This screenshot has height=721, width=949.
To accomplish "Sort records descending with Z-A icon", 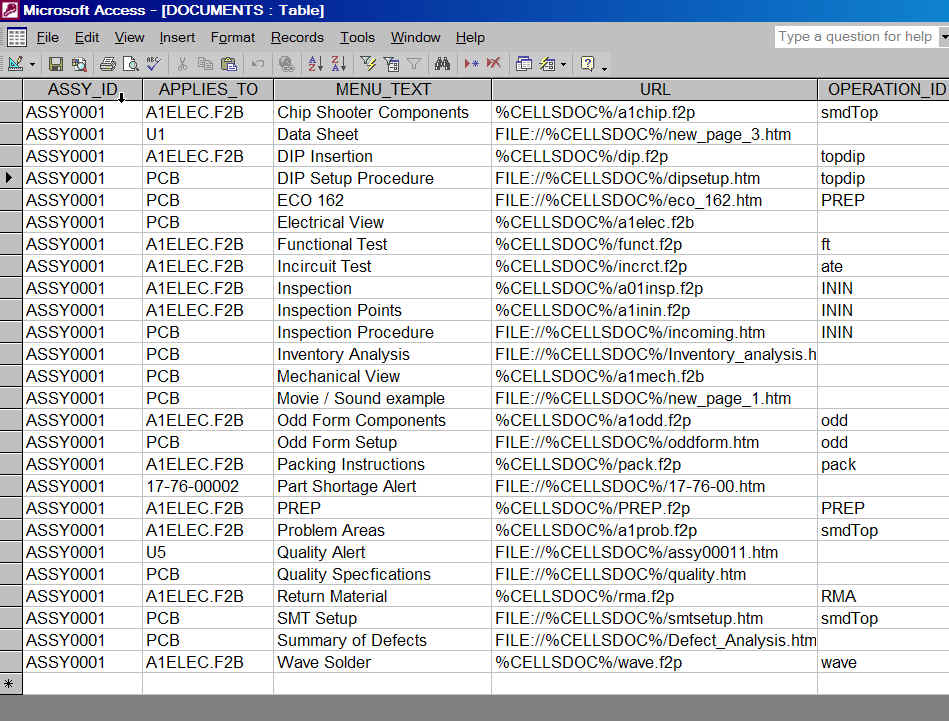I will click(339, 64).
